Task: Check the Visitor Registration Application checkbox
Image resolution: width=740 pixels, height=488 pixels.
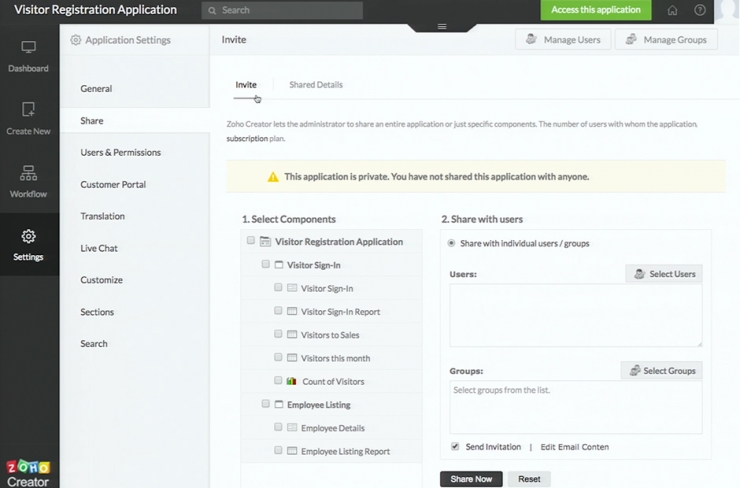Action: click(x=251, y=241)
